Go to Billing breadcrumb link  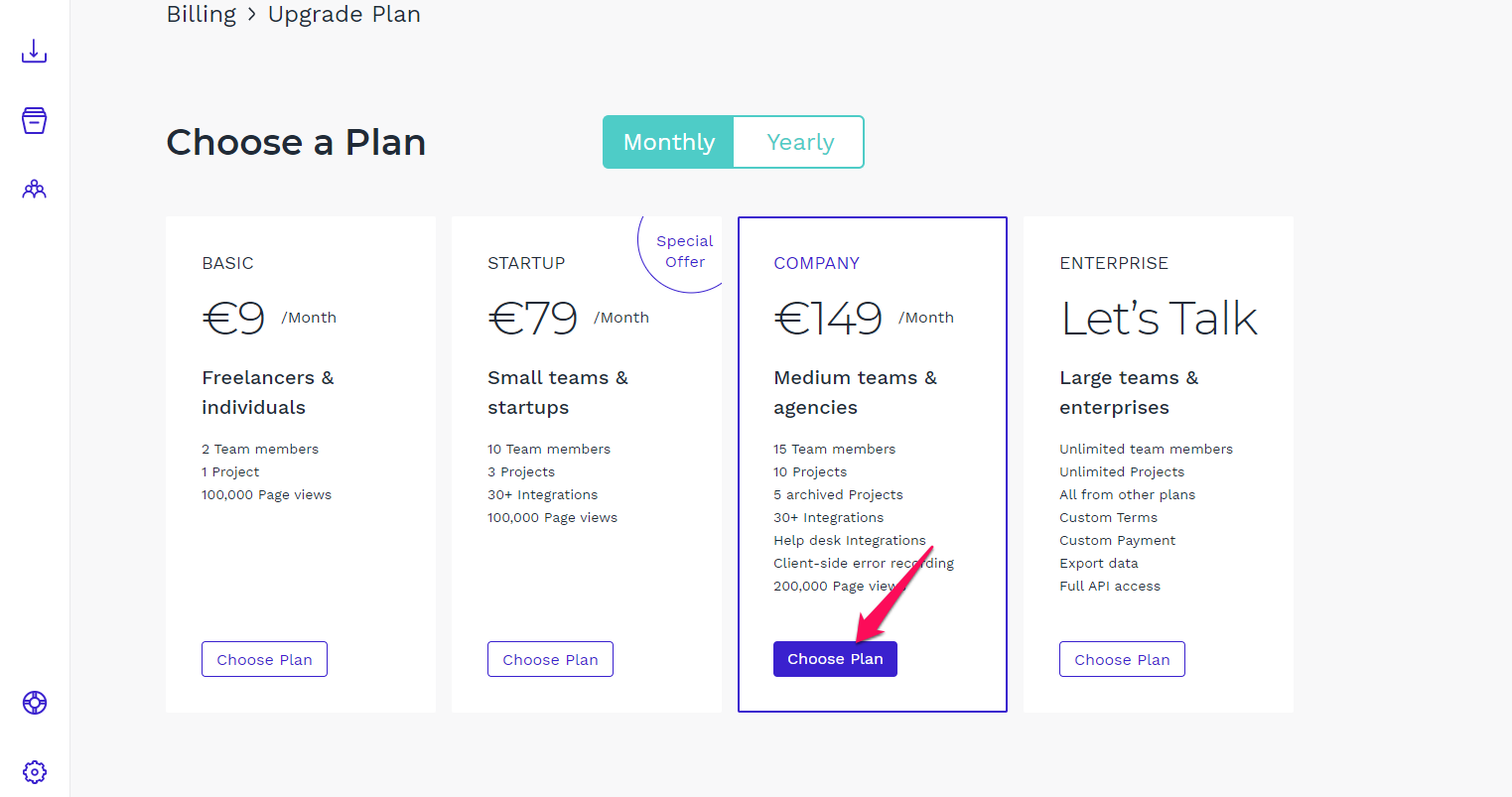pyautogui.click(x=202, y=14)
